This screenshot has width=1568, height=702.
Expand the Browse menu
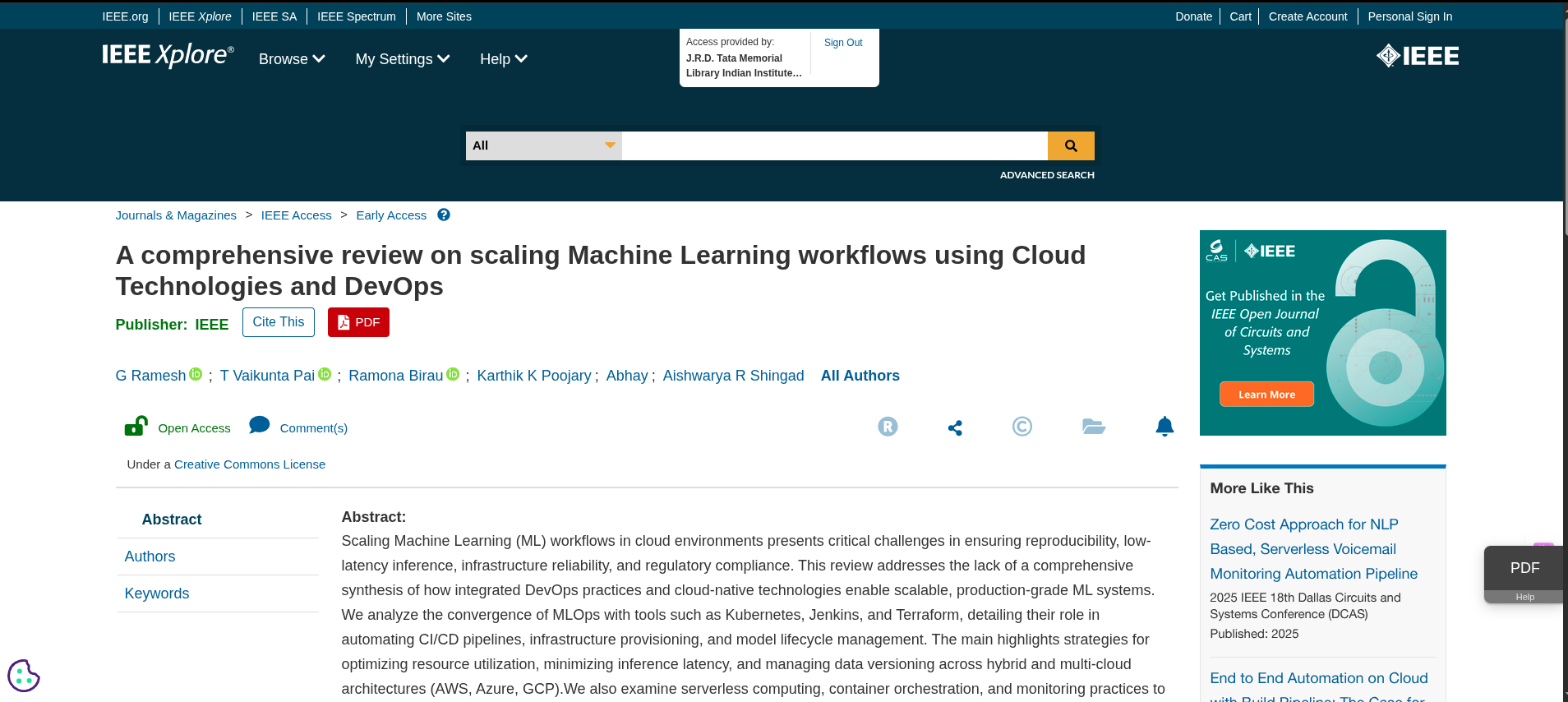(x=292, y=59)
